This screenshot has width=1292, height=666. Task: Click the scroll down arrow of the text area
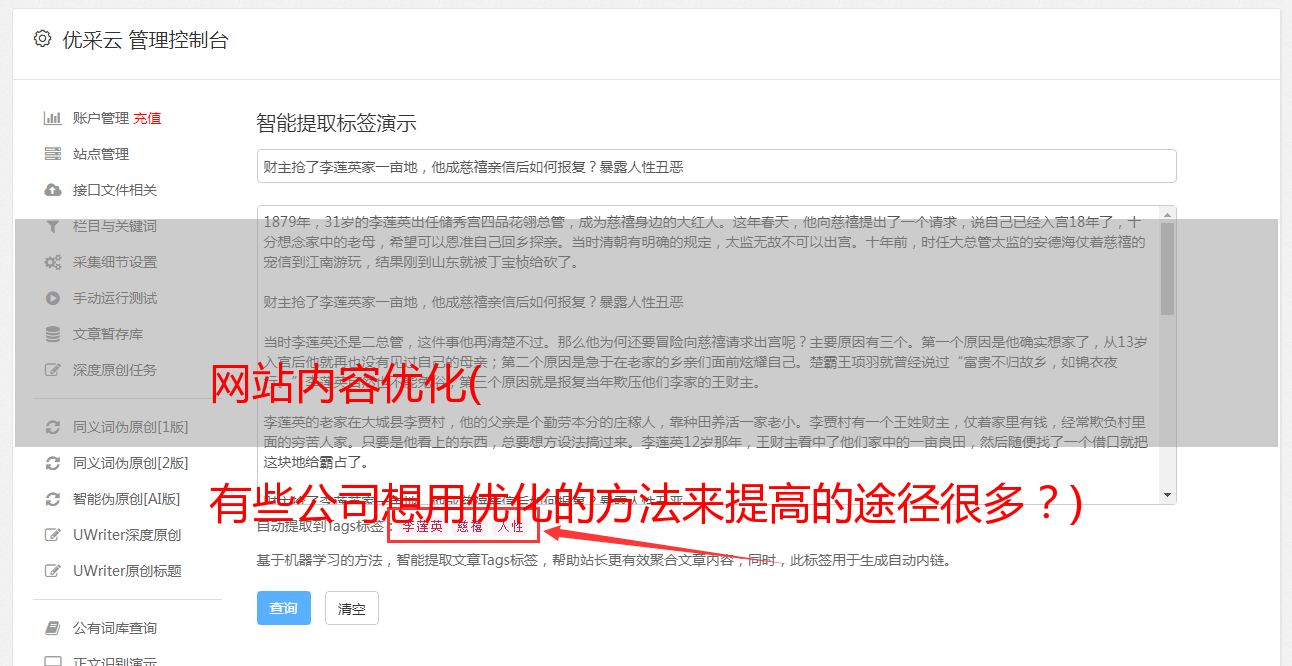(1168, 495)
